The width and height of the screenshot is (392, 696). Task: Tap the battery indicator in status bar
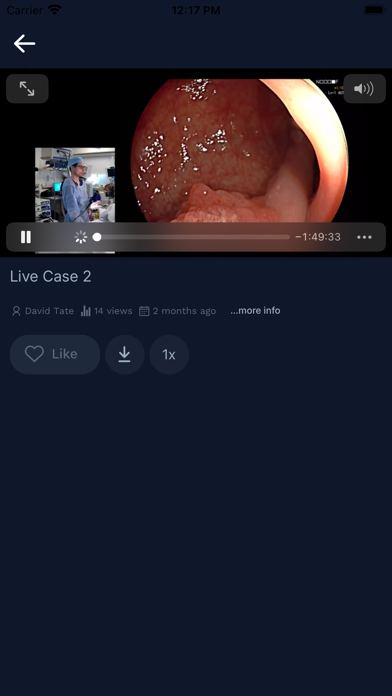coord(374,10)
